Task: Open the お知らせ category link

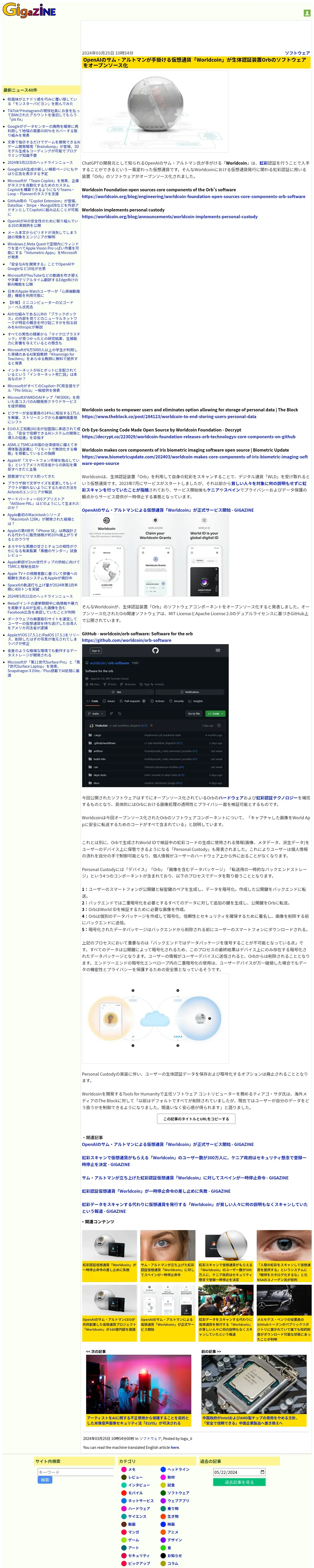Action: tap(175, 1556)
